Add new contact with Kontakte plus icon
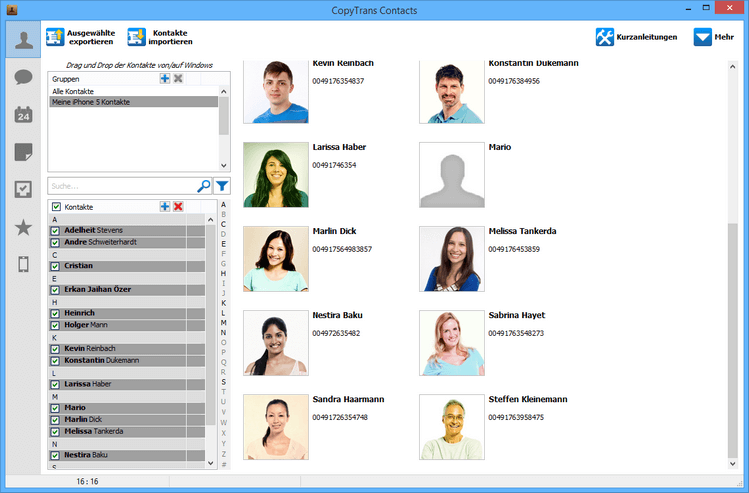 165,206
